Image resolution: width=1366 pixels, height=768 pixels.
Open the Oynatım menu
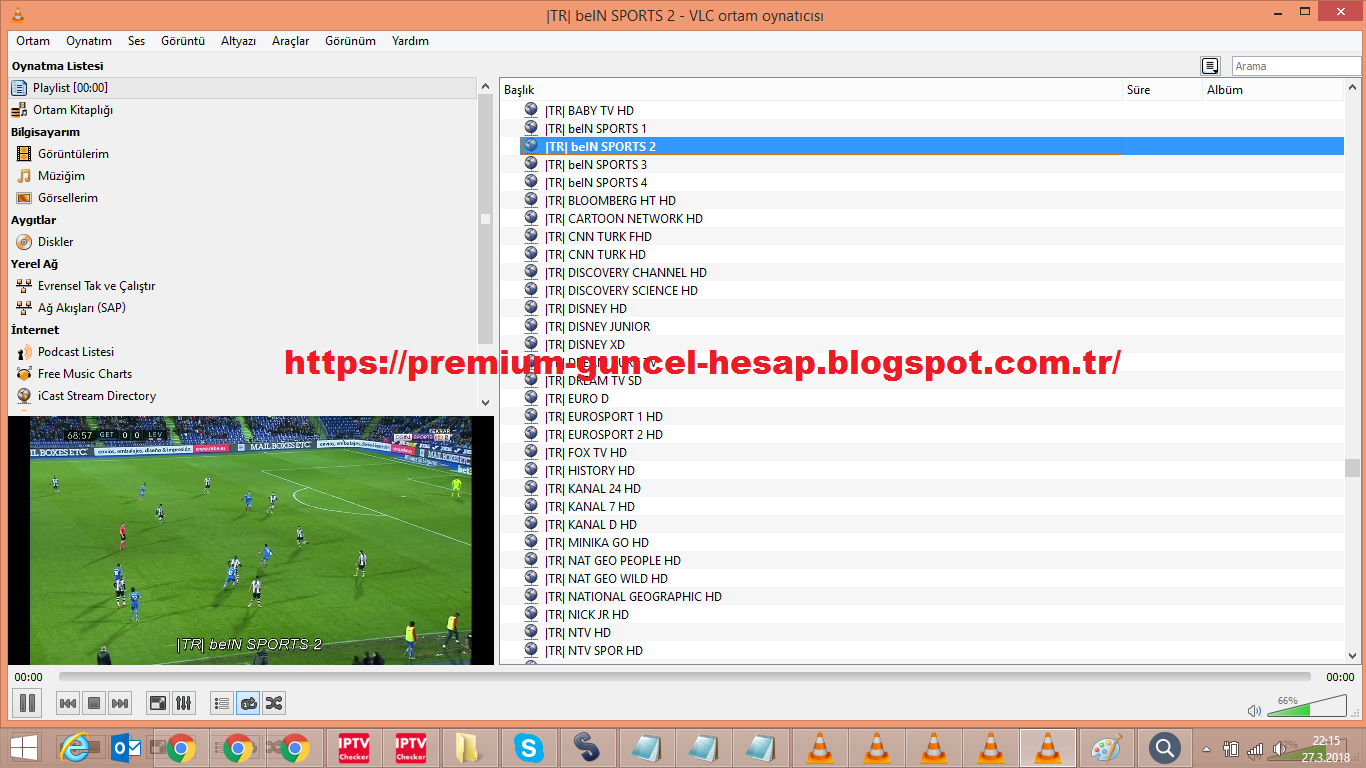click(89, 41)
